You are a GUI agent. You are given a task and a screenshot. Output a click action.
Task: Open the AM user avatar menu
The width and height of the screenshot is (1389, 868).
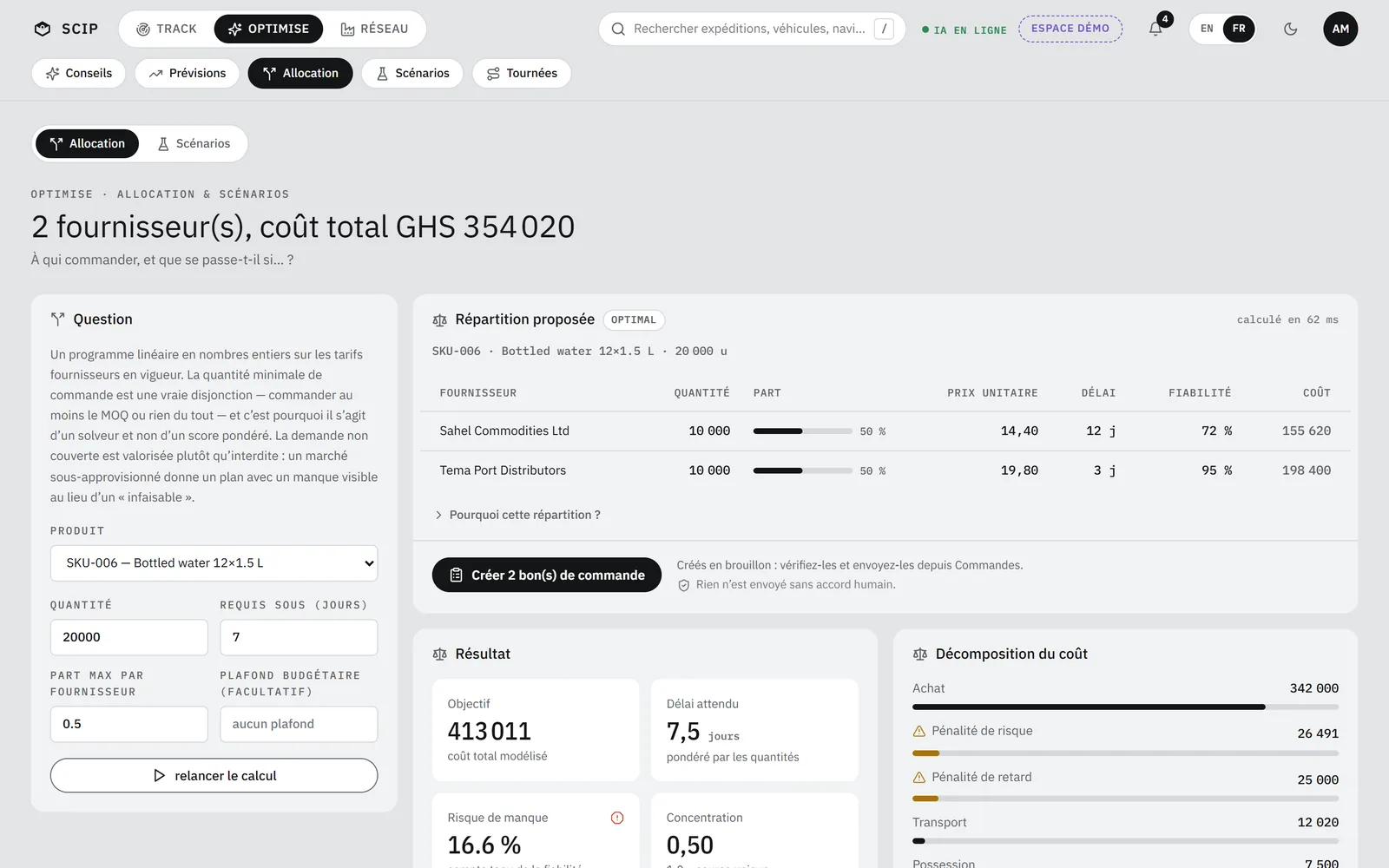[x=1340, y=29]
